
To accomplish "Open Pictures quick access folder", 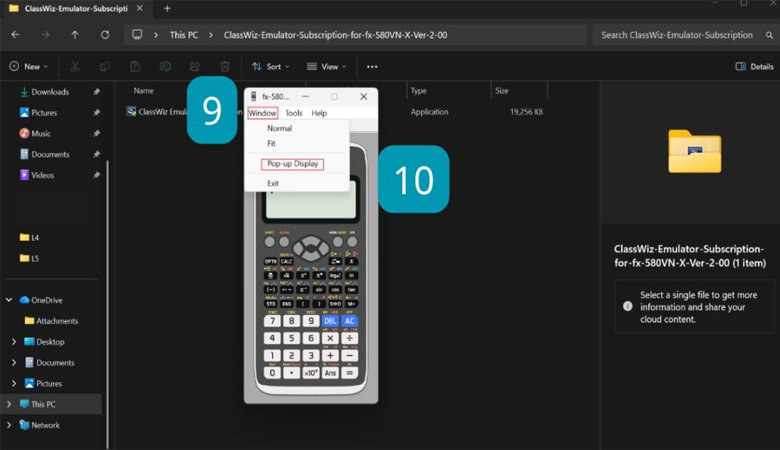I will pos(44,113).
